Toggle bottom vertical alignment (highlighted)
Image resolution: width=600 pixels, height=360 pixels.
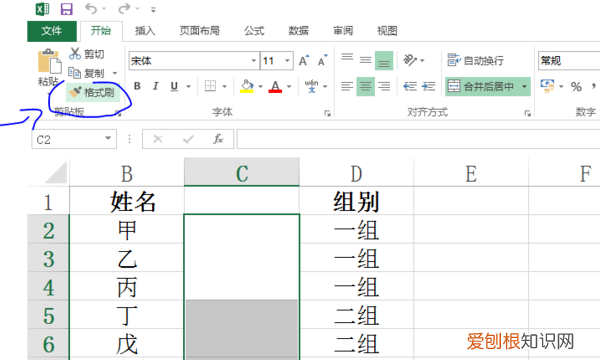(384, 60)
